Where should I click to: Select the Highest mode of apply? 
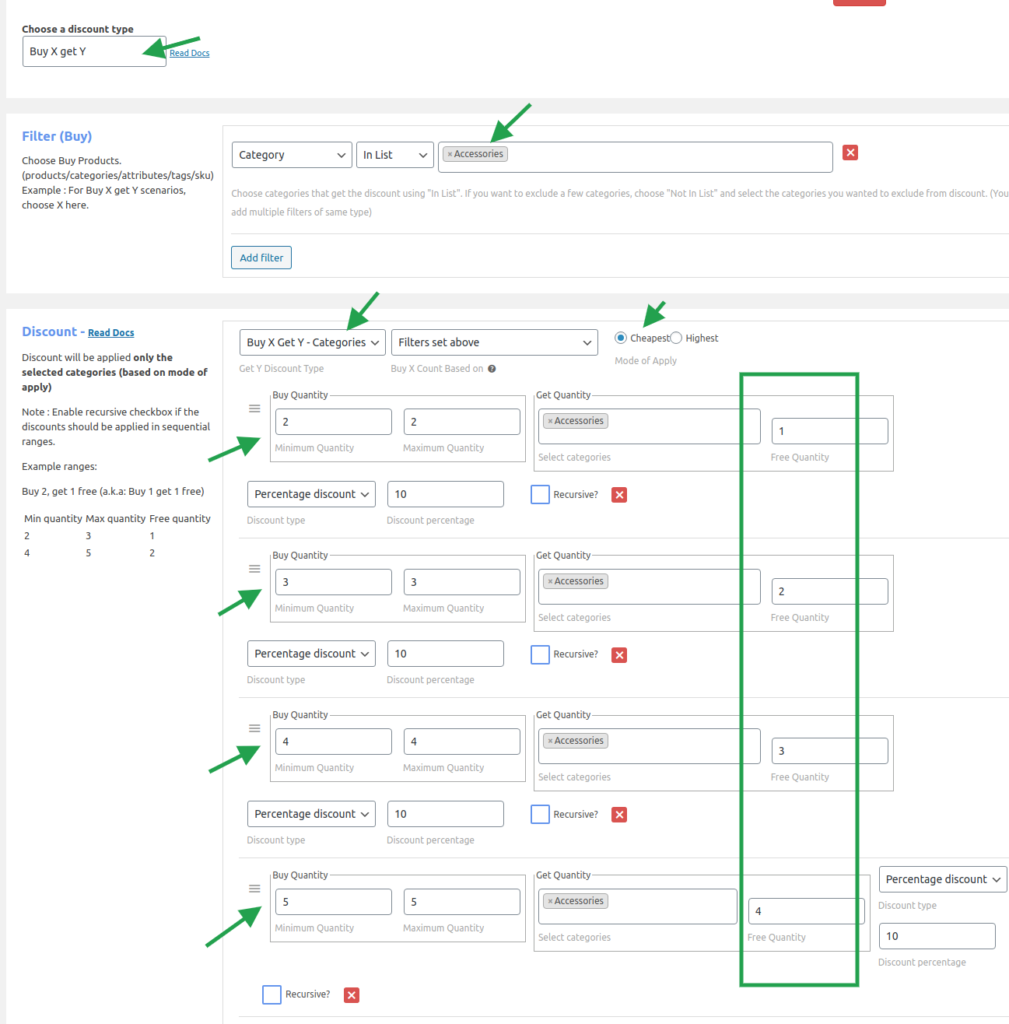coord(677,338)
